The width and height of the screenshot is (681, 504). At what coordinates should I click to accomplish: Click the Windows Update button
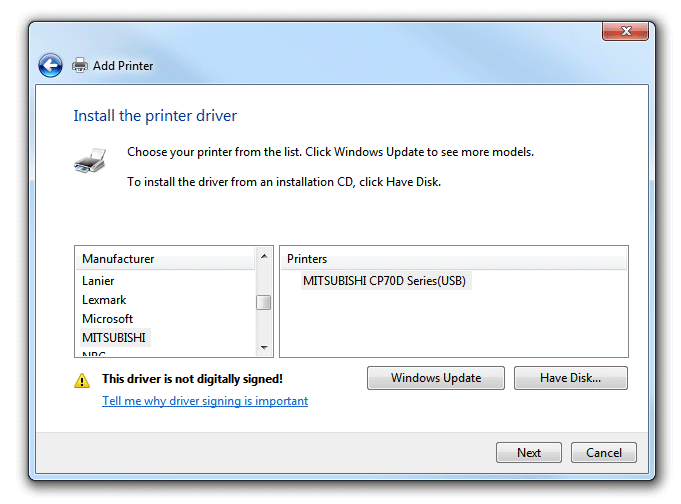(436, 378)
